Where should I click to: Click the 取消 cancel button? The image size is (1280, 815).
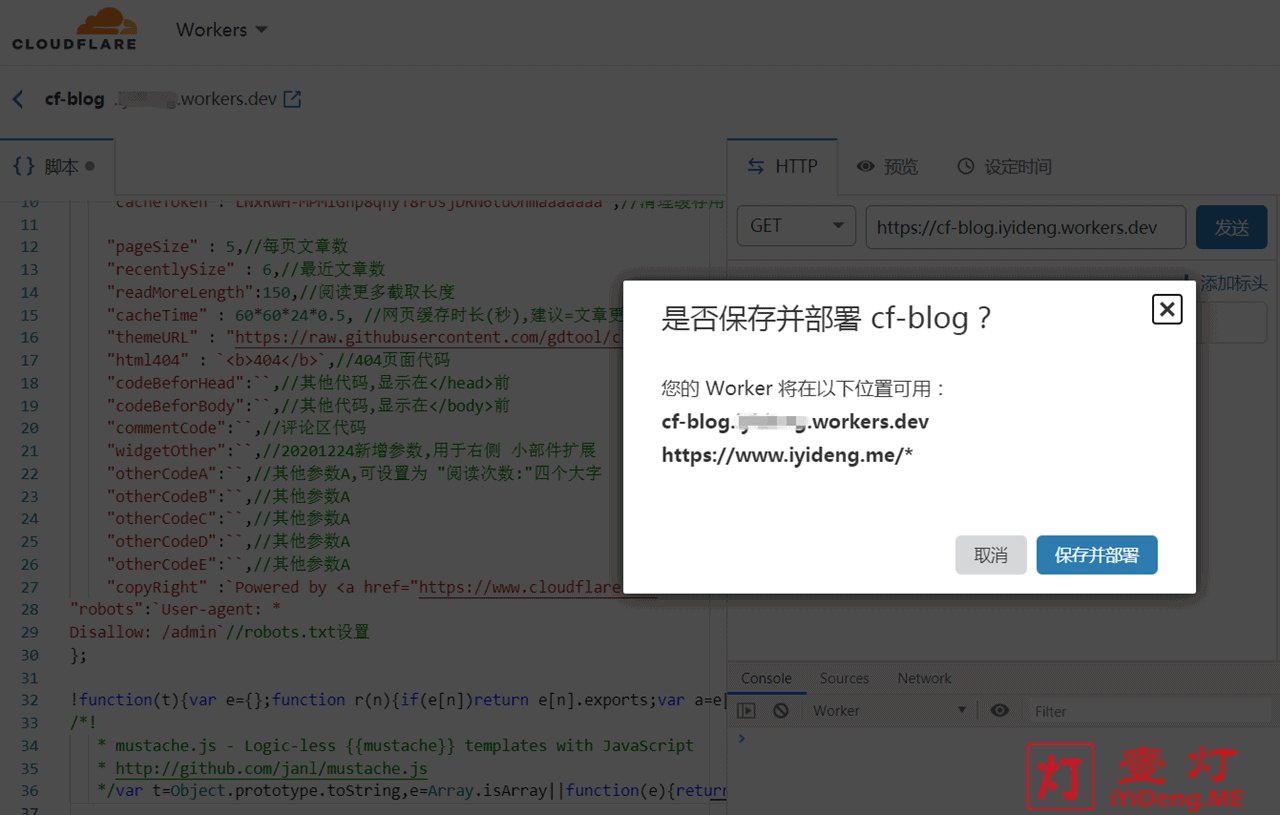point(991,555)
